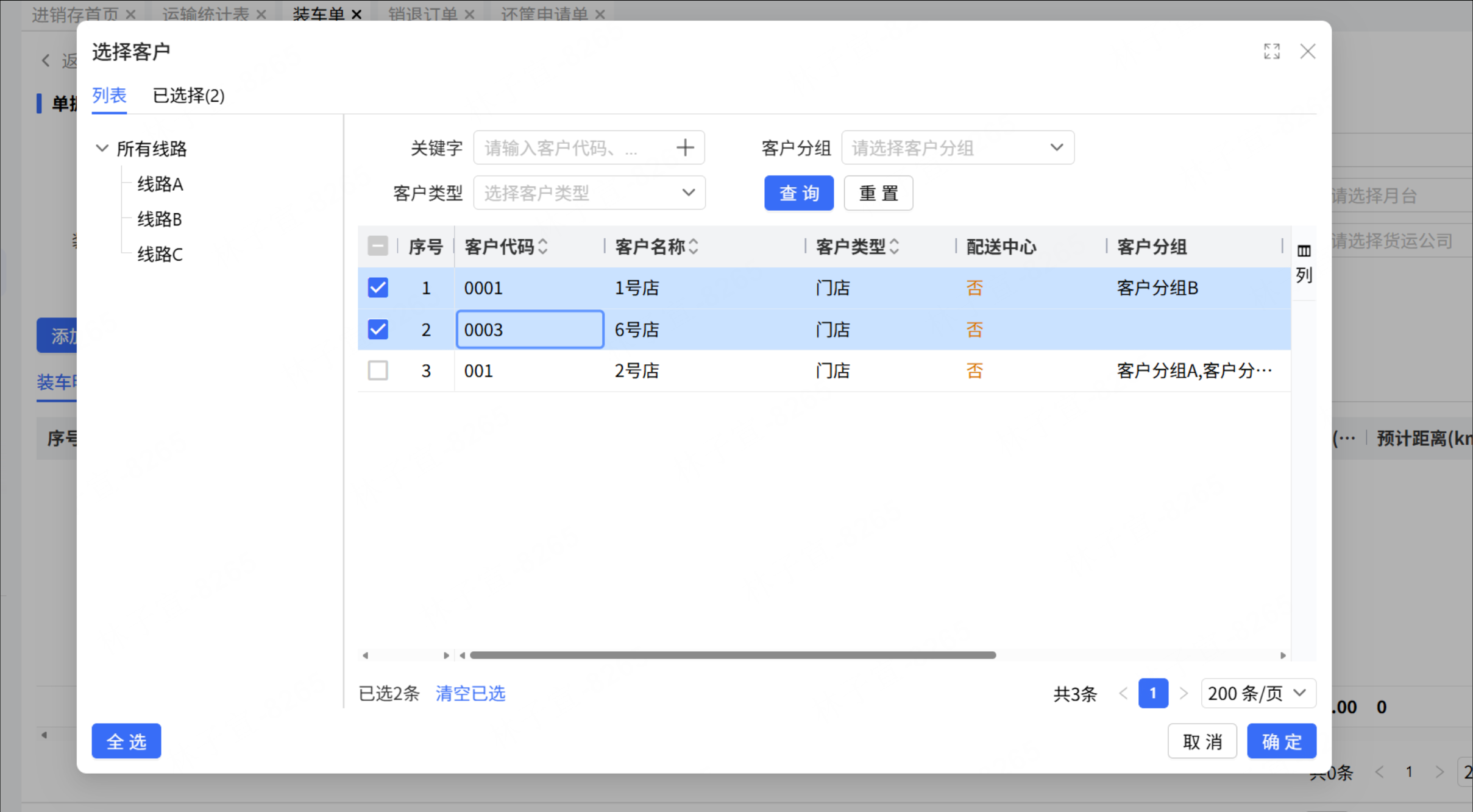Open the column settings icon beside table
The height and width of the screenshot is (812, 1473).
1304,251
